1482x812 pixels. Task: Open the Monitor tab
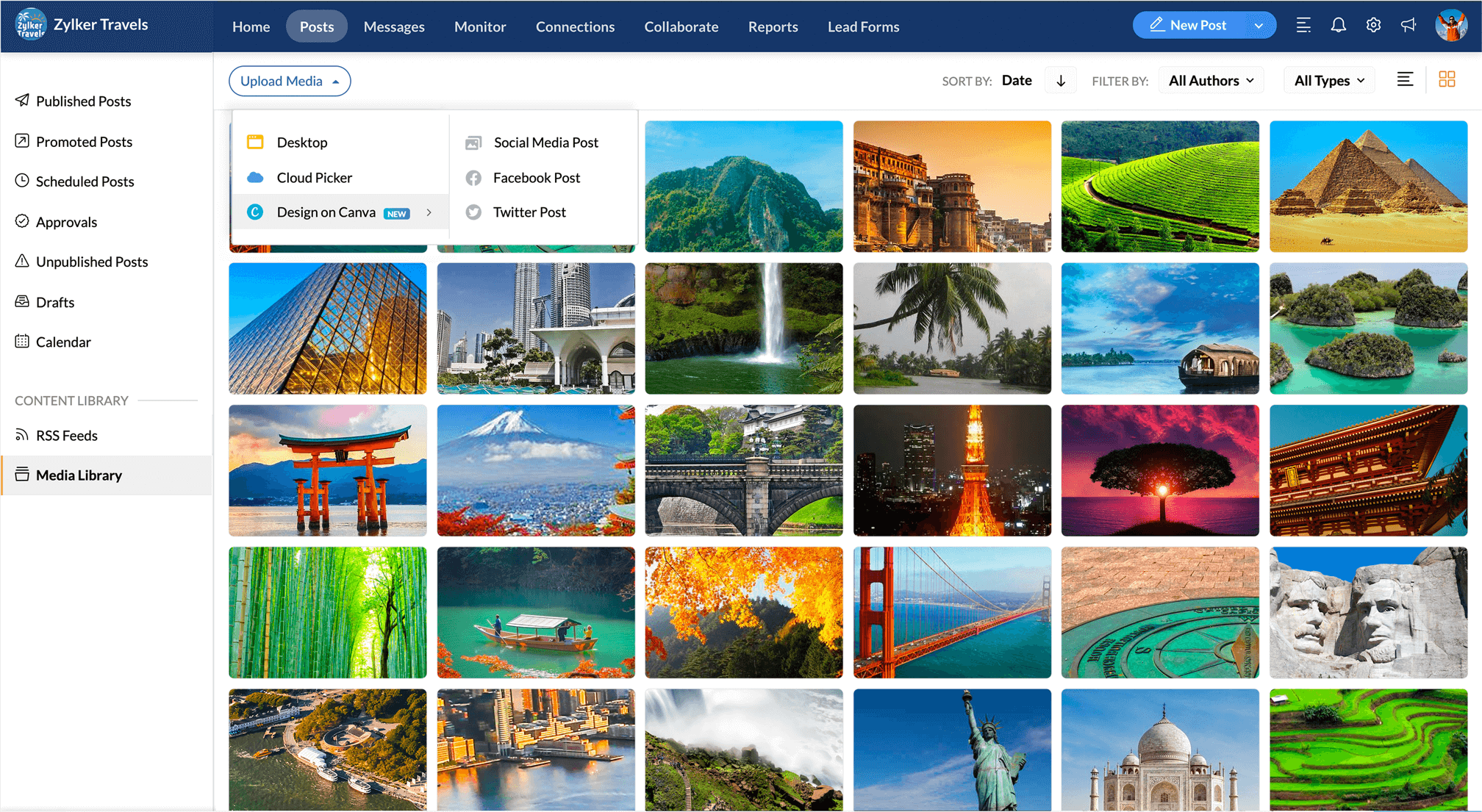[479, 26]
